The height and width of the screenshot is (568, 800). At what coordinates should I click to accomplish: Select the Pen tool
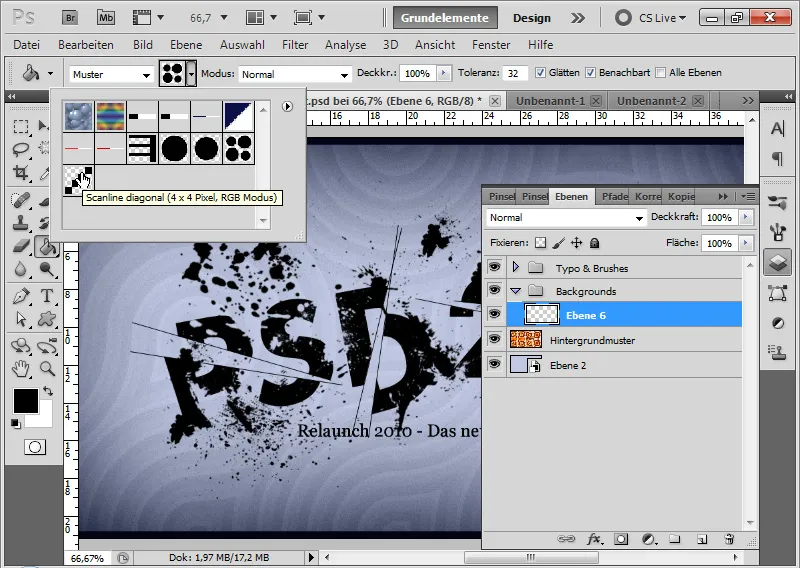[x=21, y=295]
